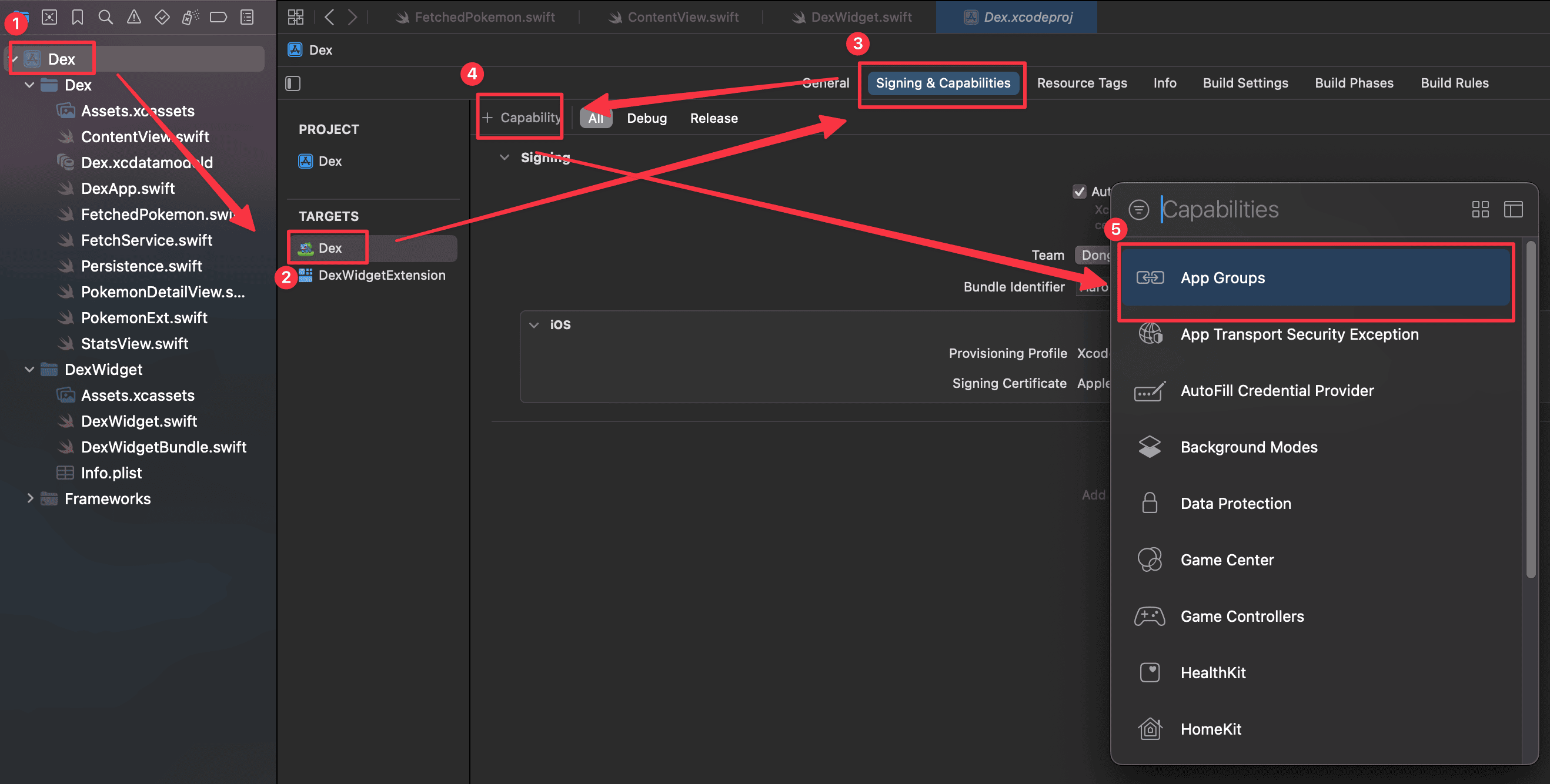Toggle the targets sidebar panel icon

coord(293,83)
